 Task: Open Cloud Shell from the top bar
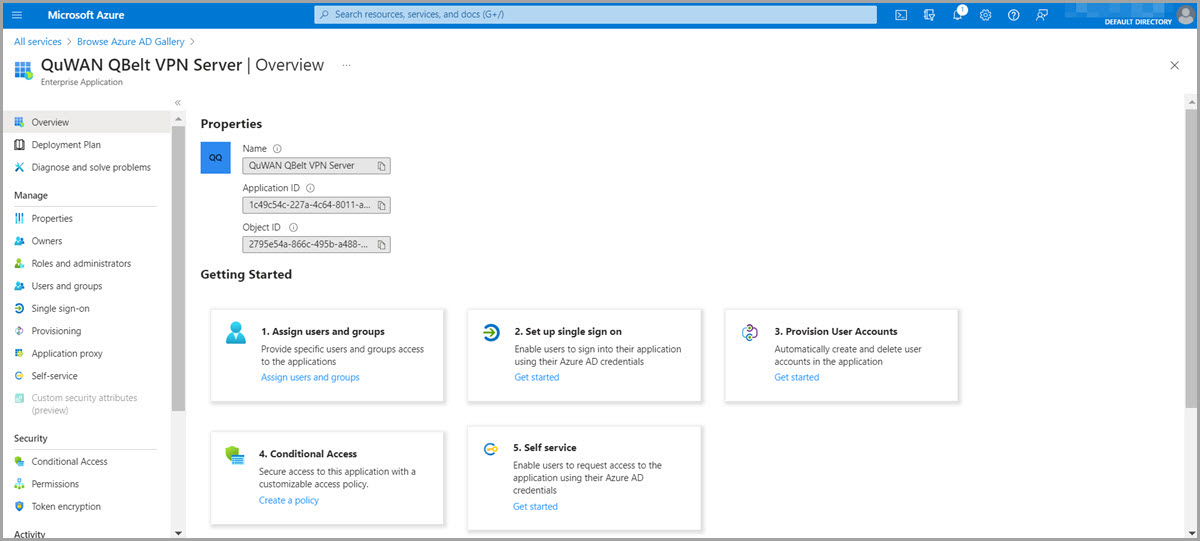(x=901, y=15)
